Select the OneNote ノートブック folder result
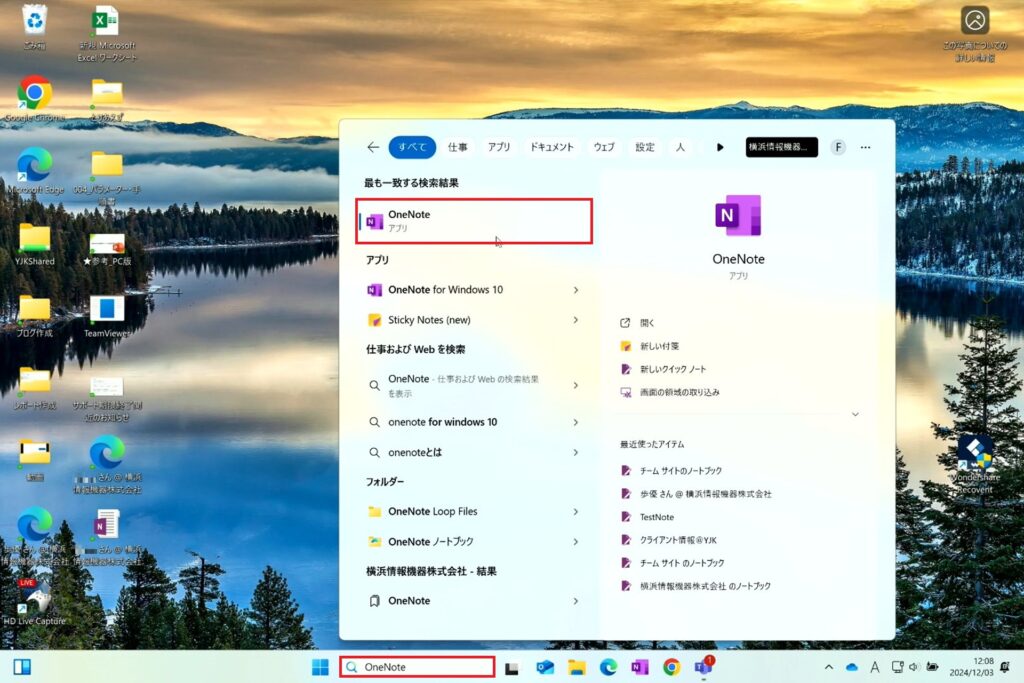1024x683 pixels. (x=474, y=542)
